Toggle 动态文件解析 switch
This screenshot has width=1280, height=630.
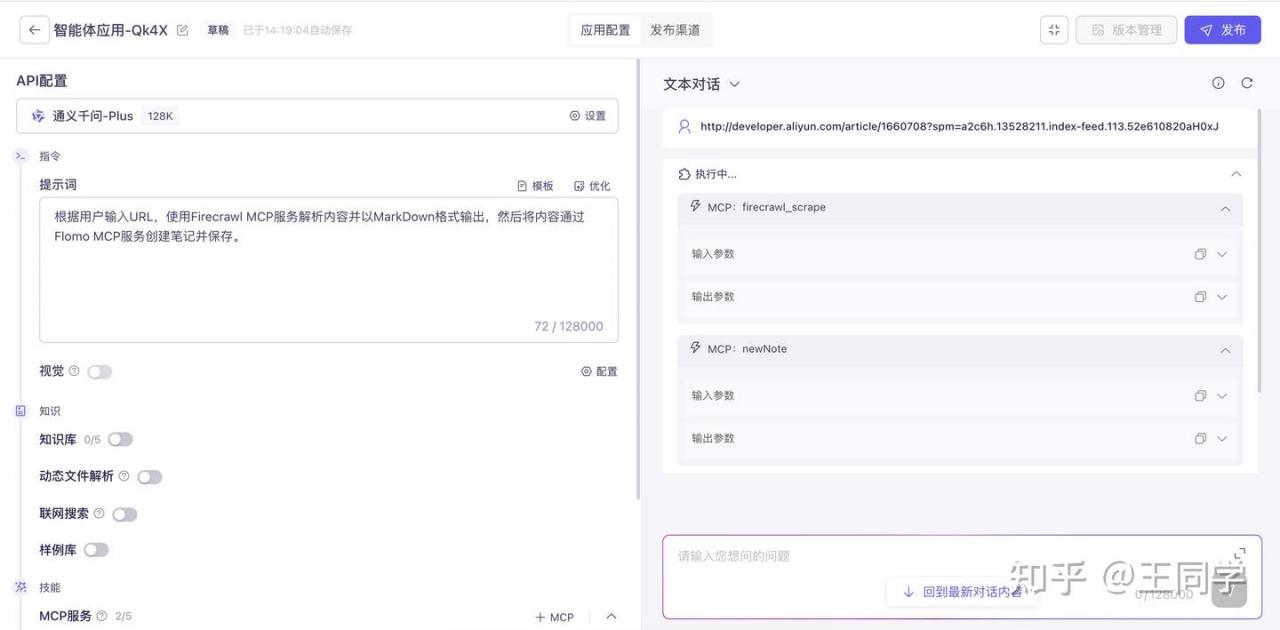click(x=150, y=477)
